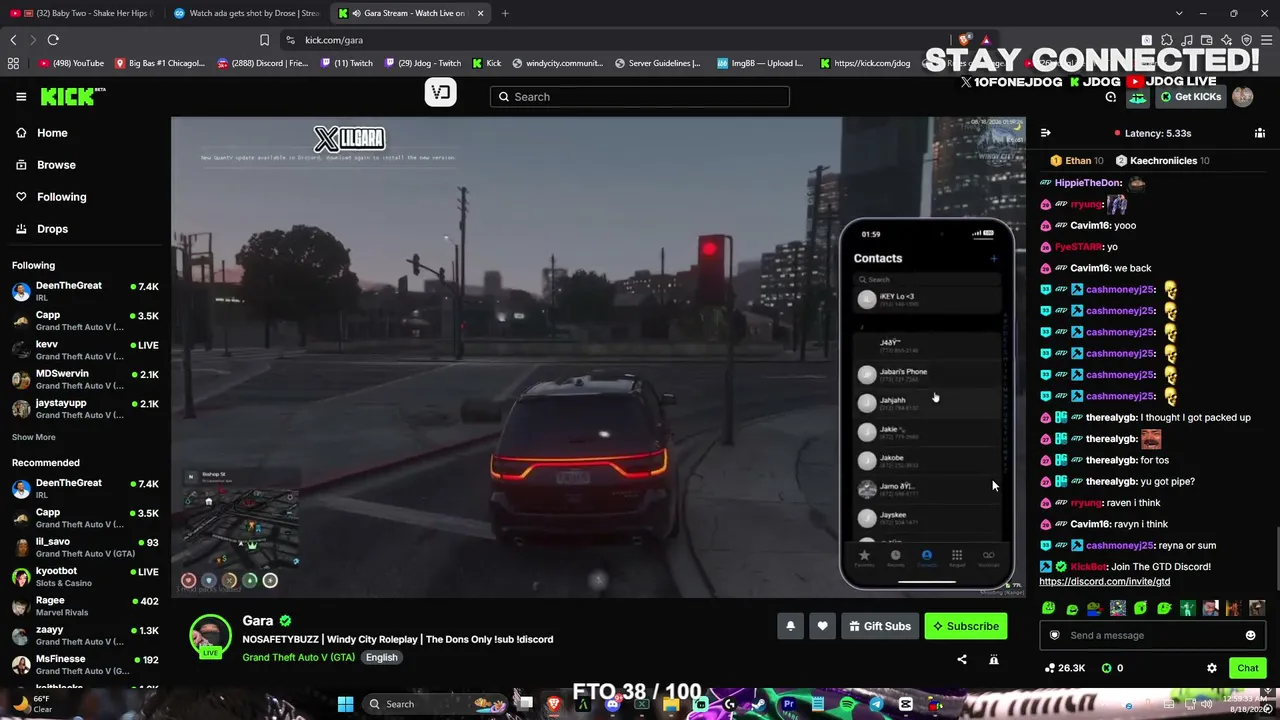
Task: Open Gara's channel avatar
Action: click(x=211, y=637)
